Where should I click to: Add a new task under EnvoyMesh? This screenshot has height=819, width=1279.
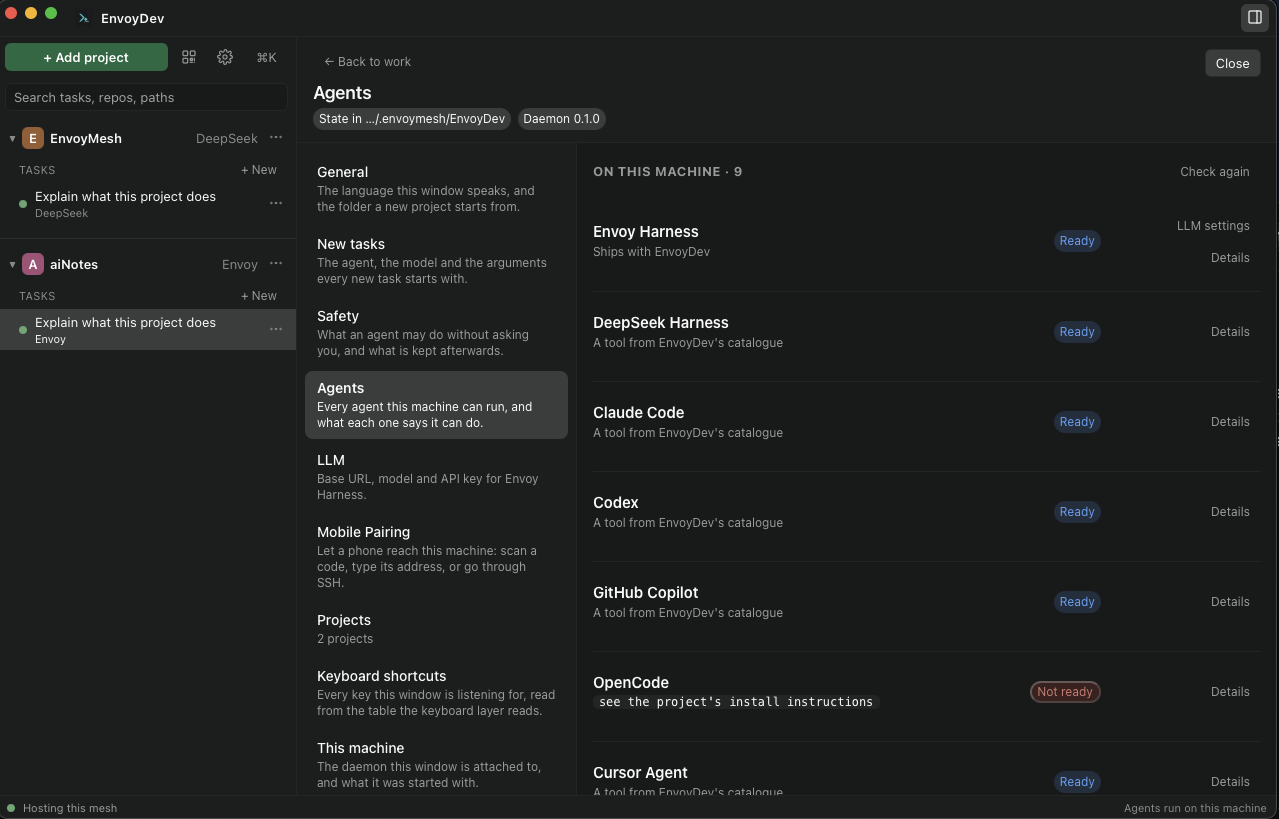(259, 170)
